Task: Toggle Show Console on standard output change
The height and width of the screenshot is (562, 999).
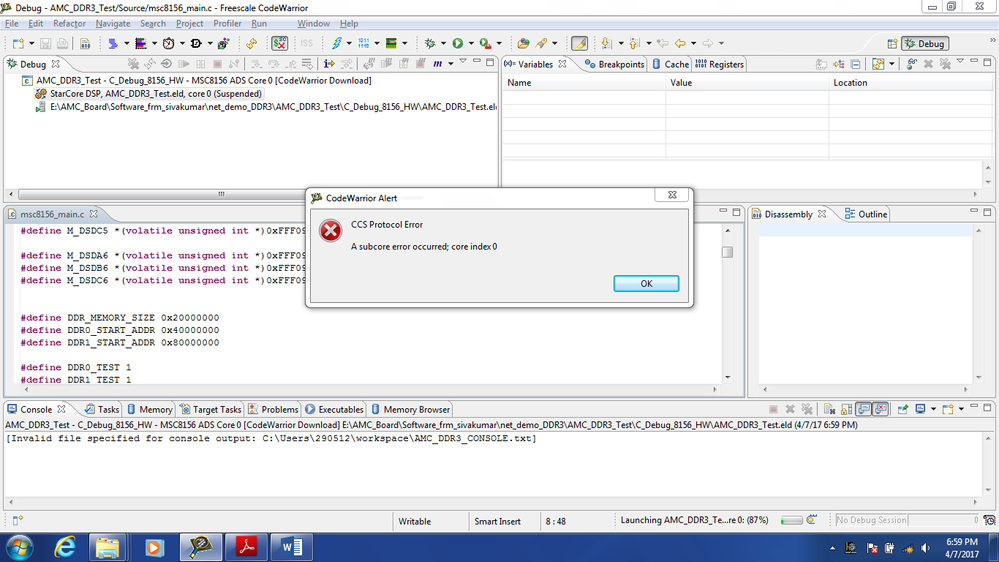Action: click(863, 409)
